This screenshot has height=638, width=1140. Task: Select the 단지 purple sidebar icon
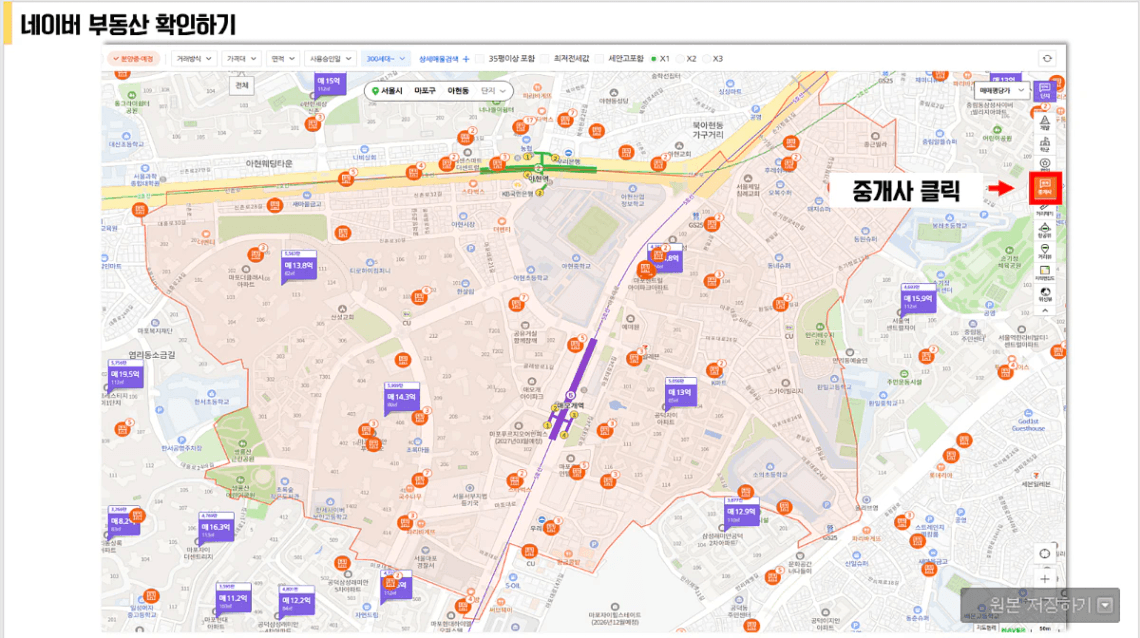click(1045, 91)
